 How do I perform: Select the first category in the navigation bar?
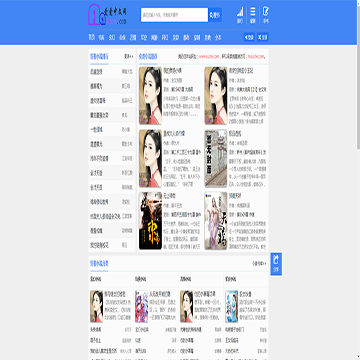pyautogui.click(x=92, y=37)
